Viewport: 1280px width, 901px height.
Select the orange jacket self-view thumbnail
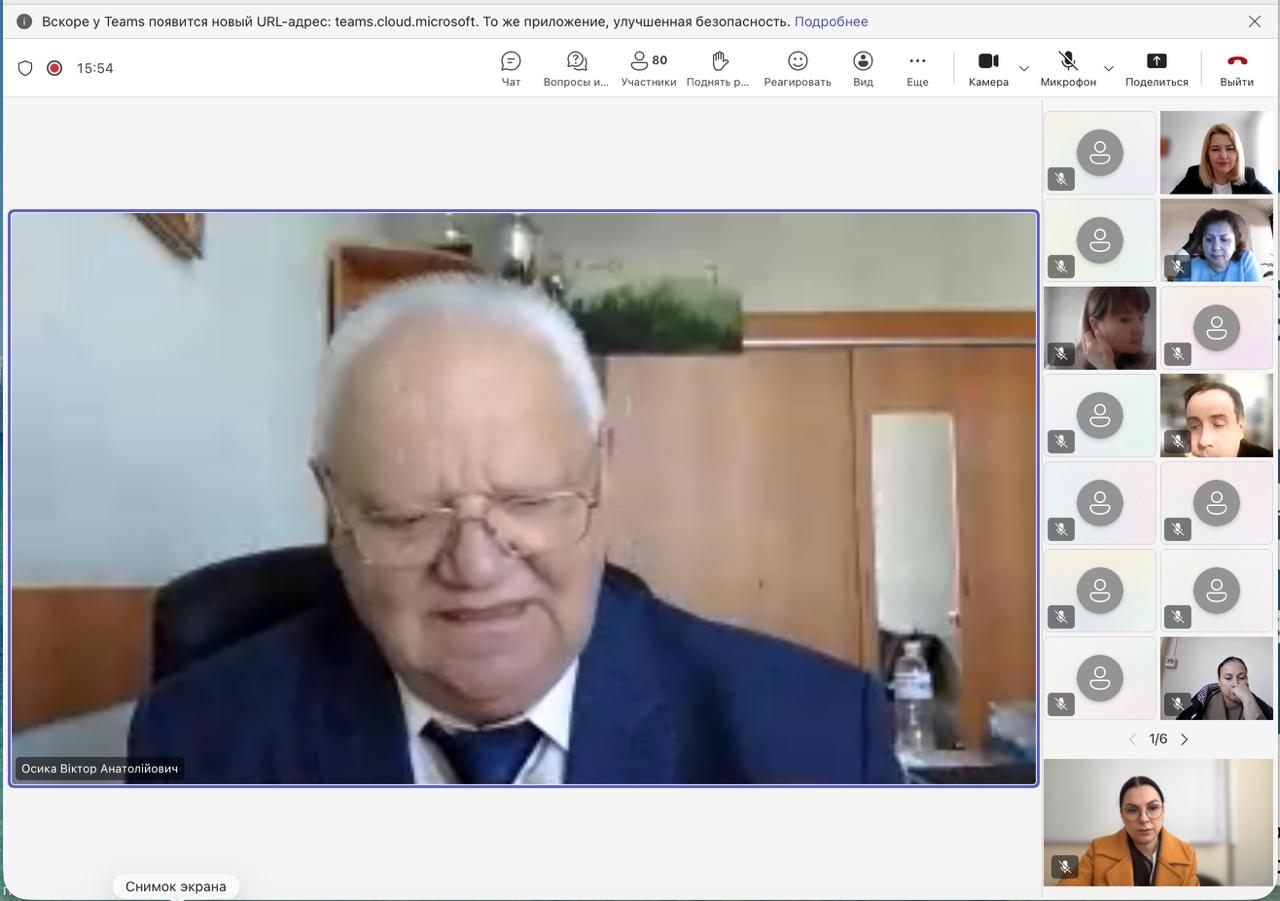pyautogui.click(x=1158, y=822)
